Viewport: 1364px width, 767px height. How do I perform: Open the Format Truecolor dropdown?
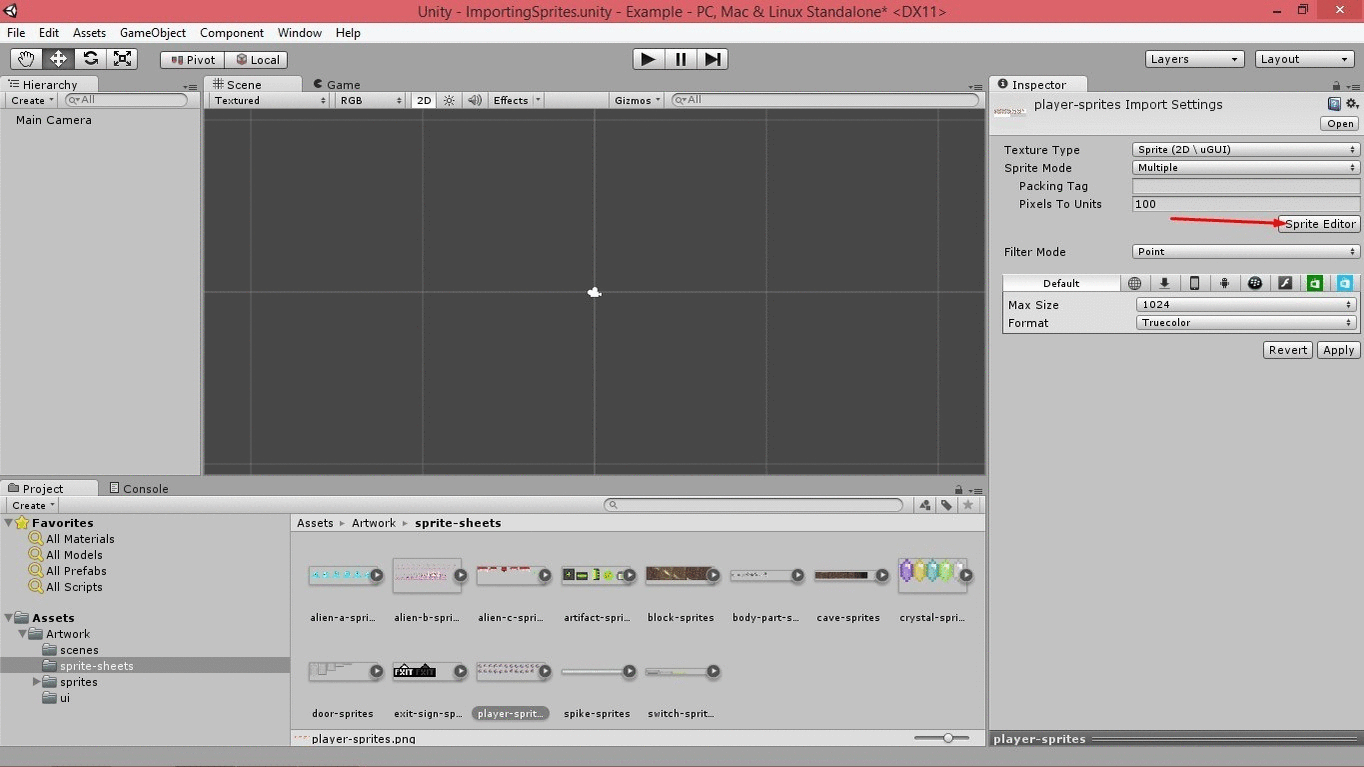[x=1246, y=323]
